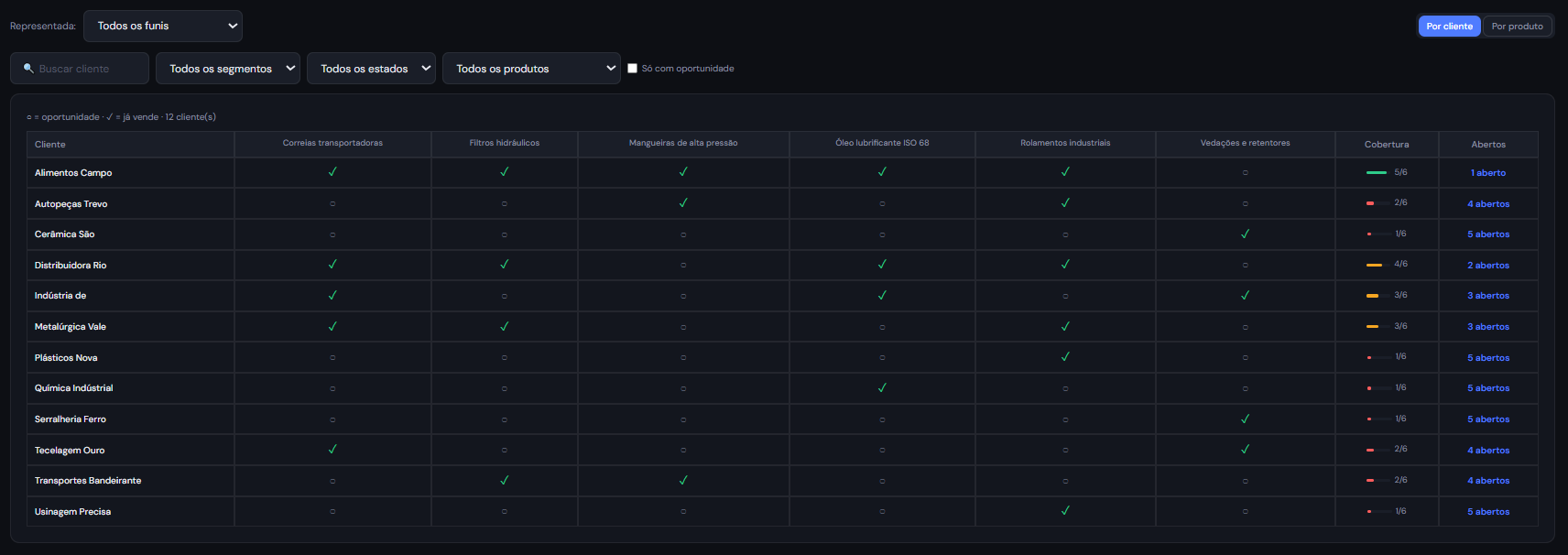Switch to 'Por cliente' view
Screen dimensions: 1568x555
1449,26
